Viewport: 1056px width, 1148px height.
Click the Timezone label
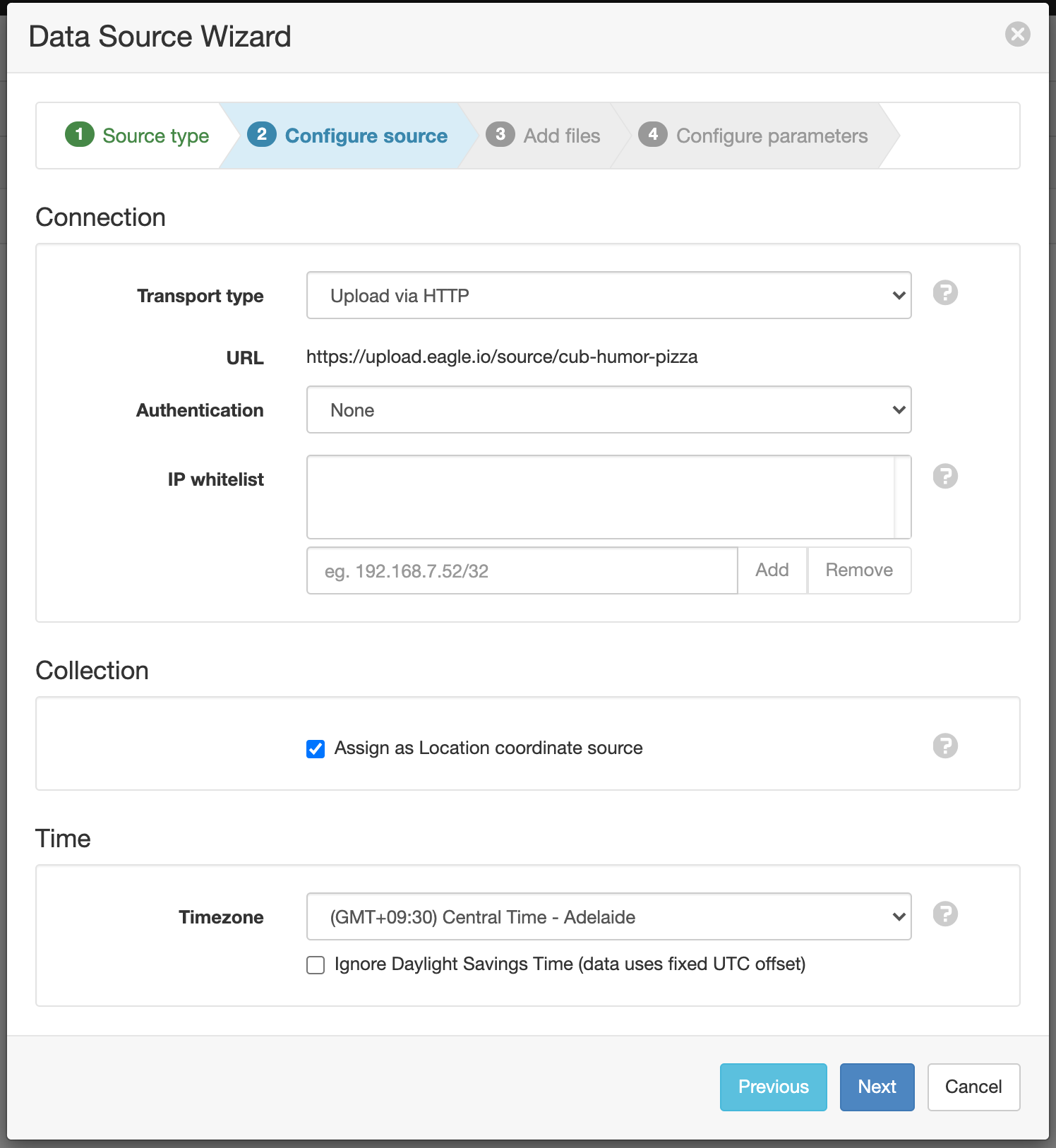point(221,917)
